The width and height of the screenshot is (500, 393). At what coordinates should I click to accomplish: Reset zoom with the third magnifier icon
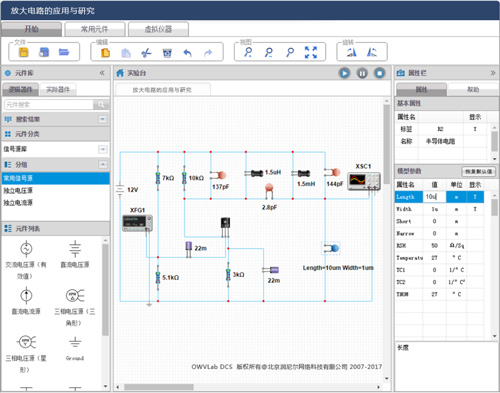(x=290, y=52)
